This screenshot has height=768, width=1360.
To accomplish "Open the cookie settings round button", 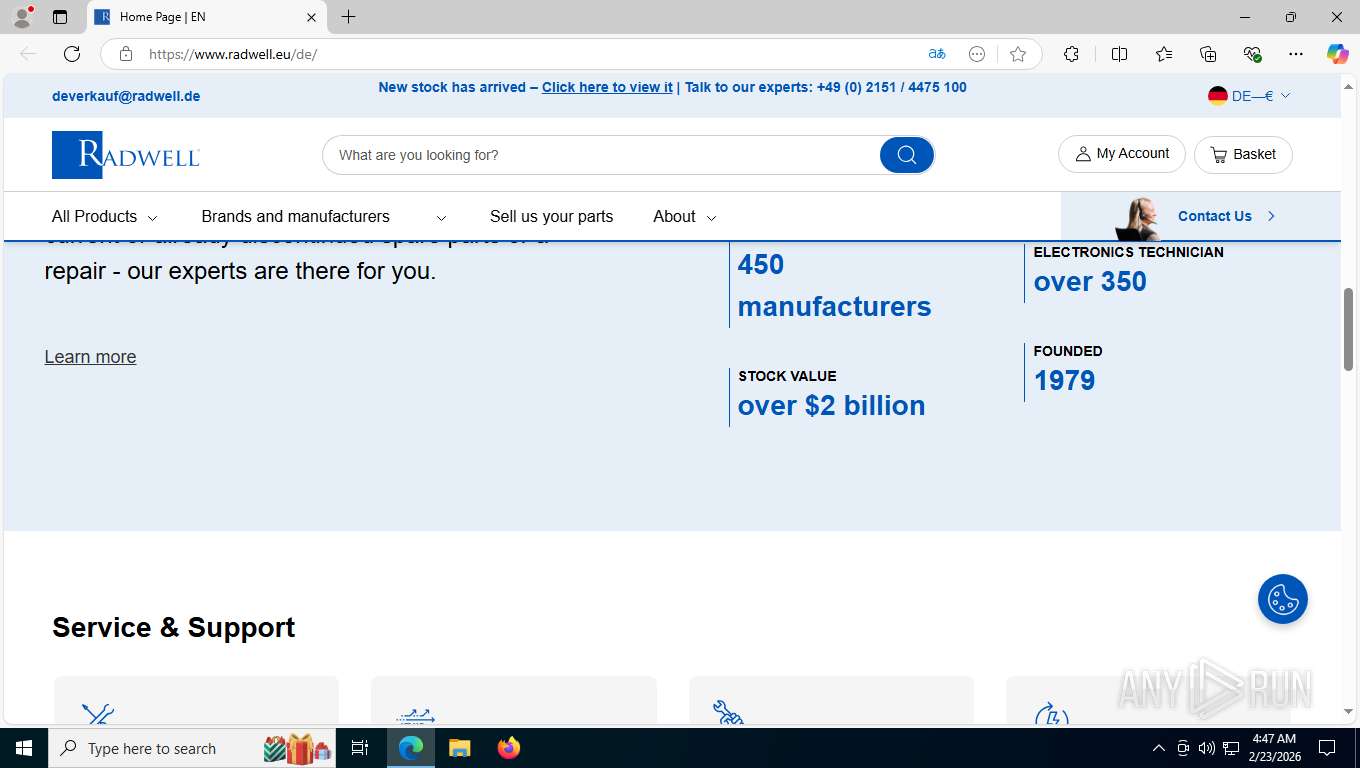I will [1283, 599].
